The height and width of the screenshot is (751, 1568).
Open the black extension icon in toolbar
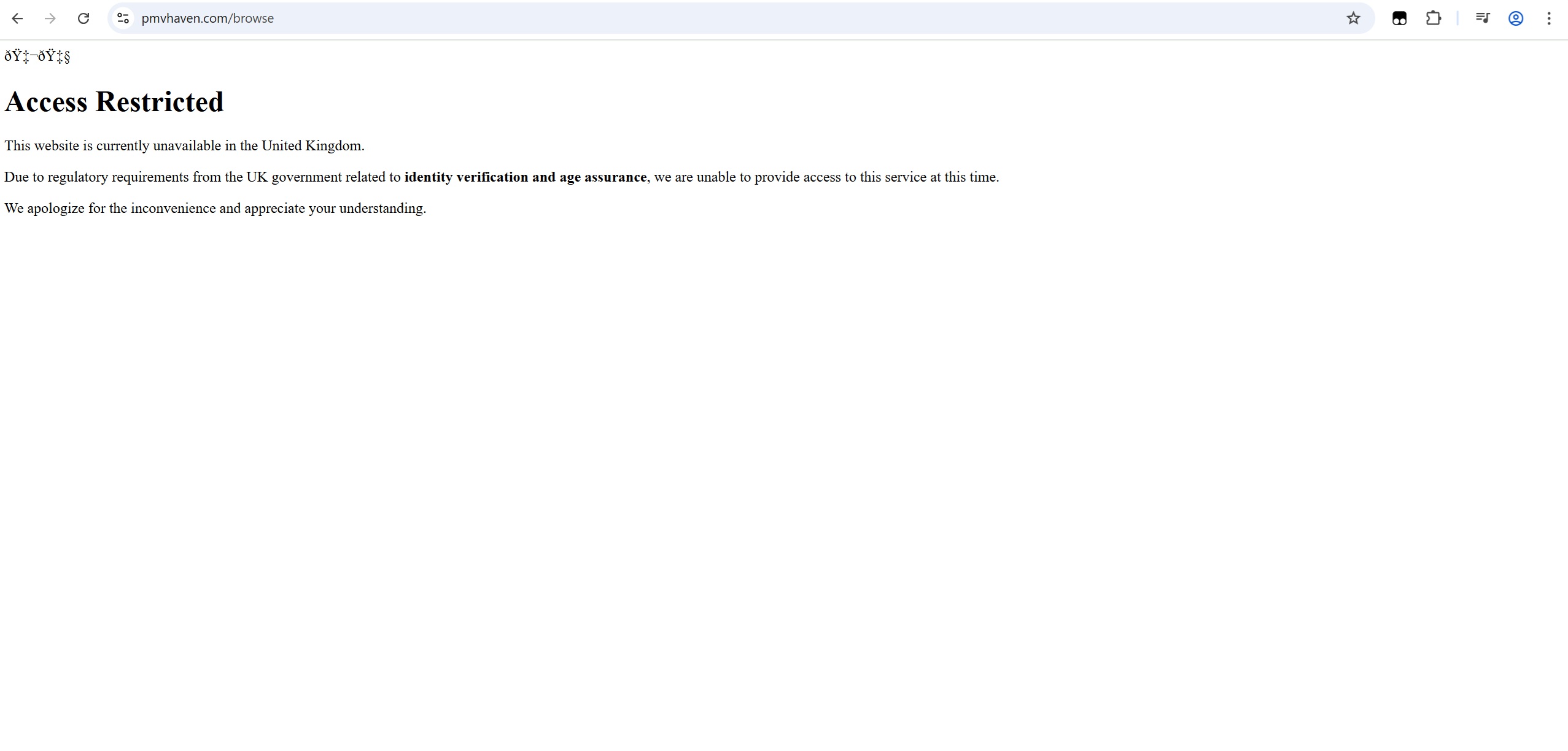pos(1399,18)
